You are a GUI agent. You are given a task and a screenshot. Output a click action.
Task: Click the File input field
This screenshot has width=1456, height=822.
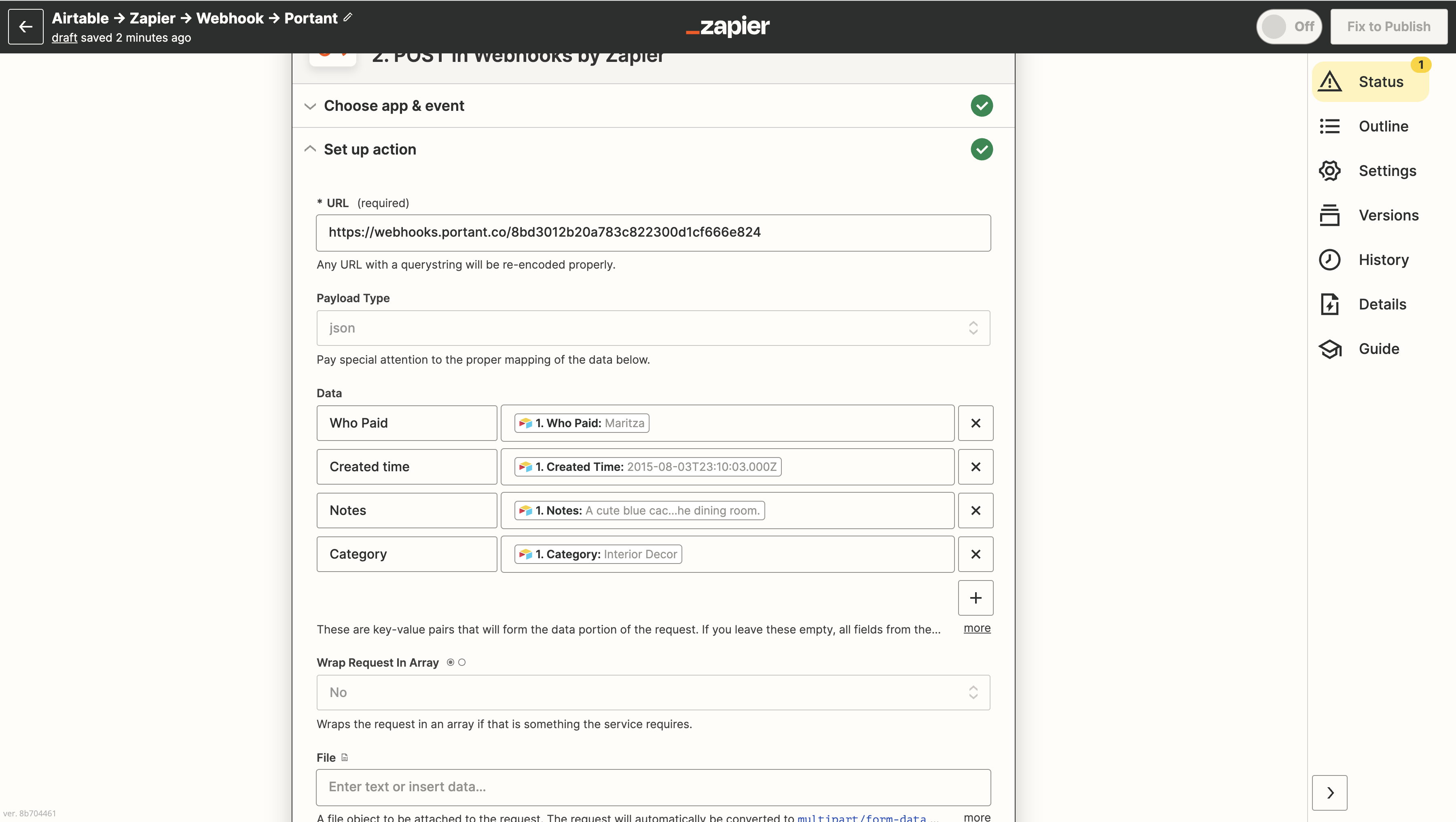(653, 787)
